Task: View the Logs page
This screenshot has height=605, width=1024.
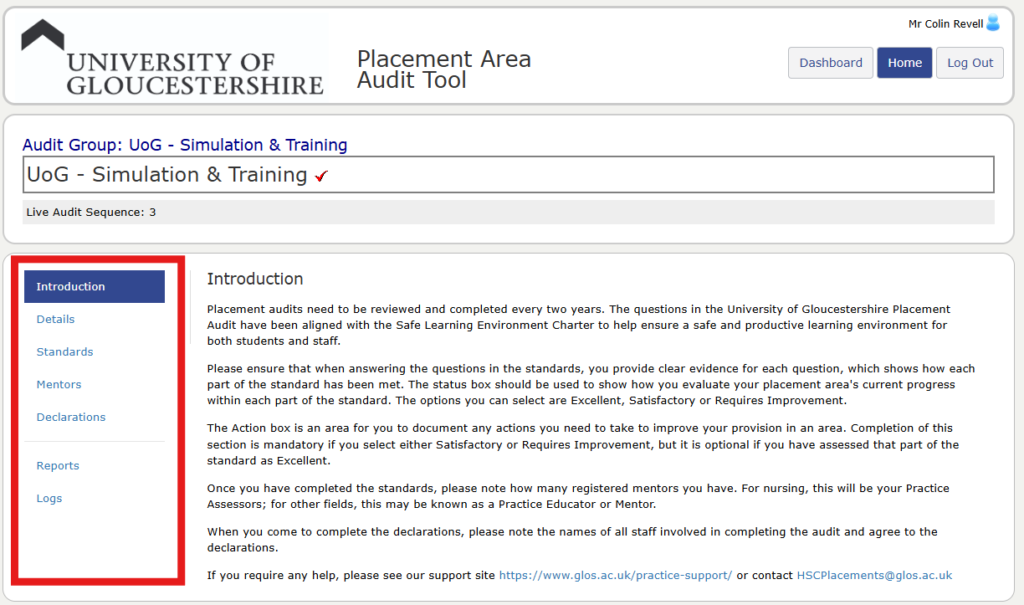Action: (49, 498)
